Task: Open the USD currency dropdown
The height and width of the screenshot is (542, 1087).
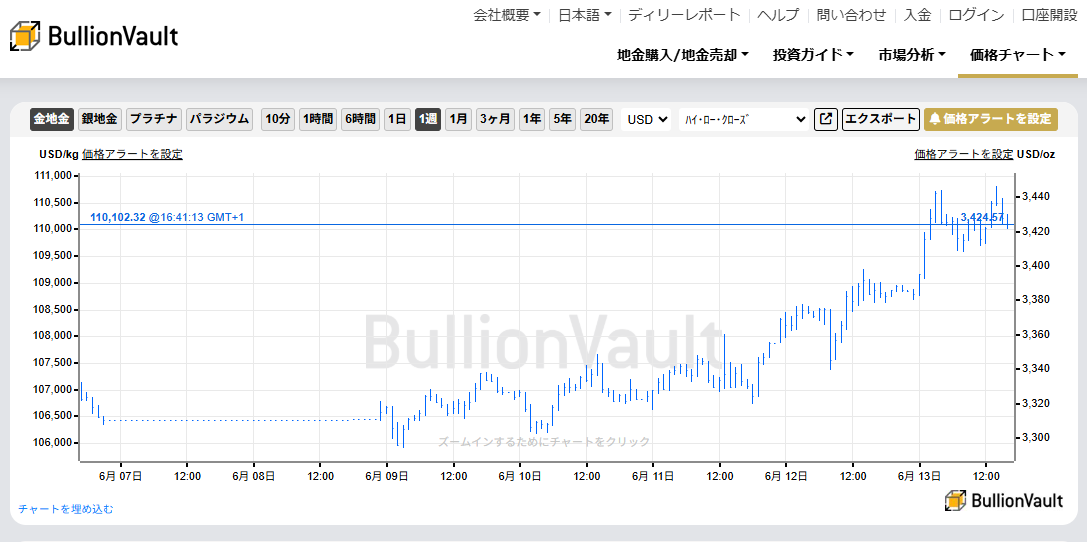Action: [647, 119]
